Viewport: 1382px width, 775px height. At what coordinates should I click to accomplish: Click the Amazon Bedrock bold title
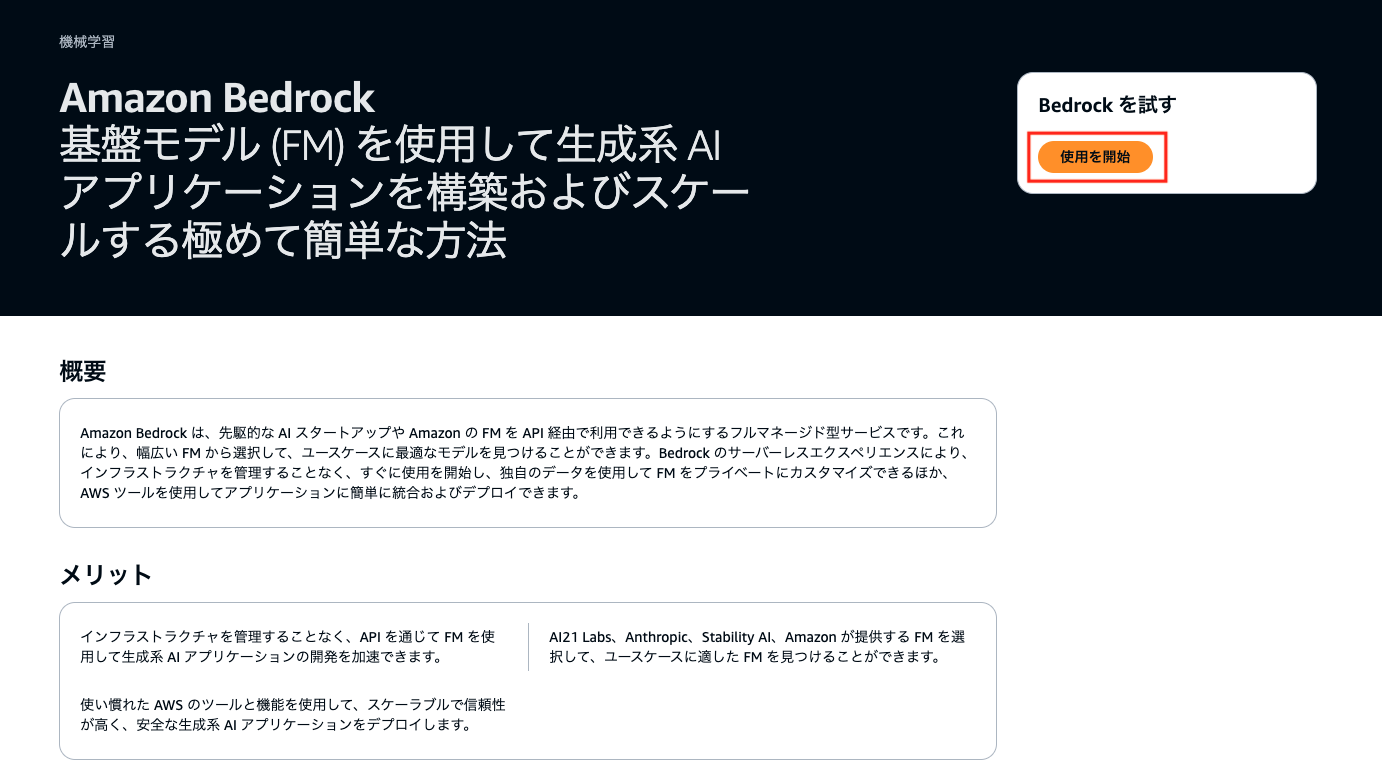217,98
